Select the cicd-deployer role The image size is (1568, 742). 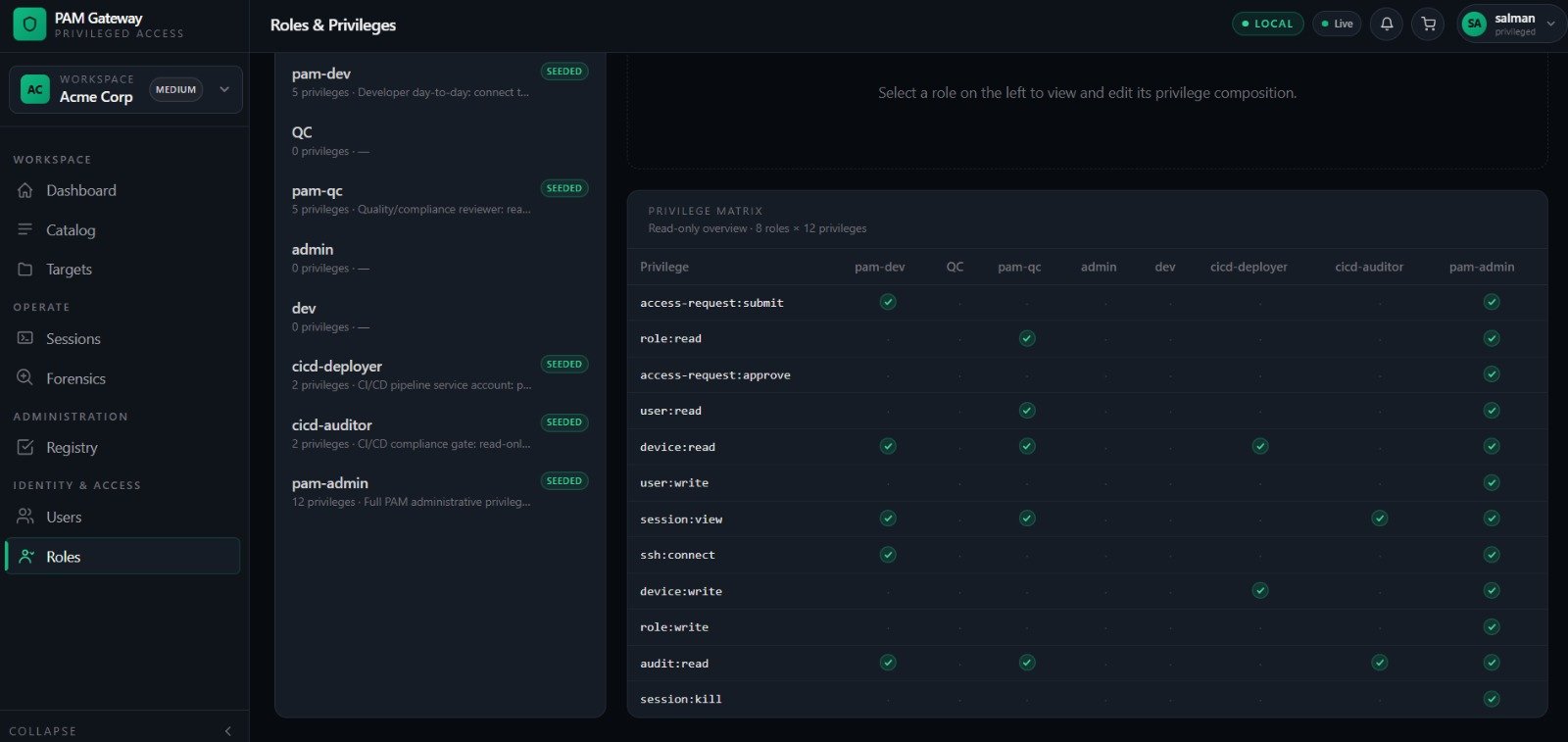(440, 374)
